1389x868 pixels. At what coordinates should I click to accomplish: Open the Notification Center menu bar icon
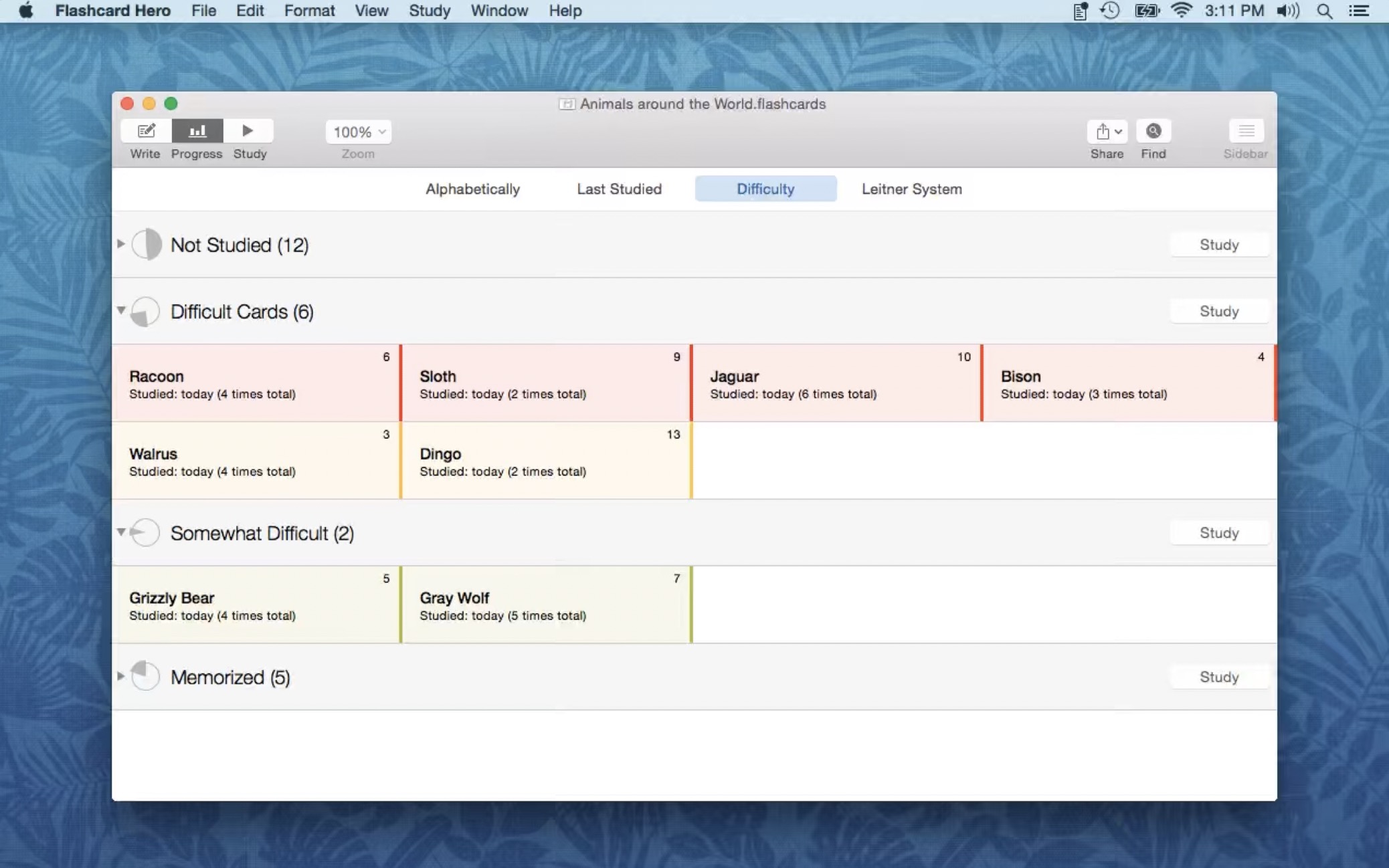click(1358, 11)
